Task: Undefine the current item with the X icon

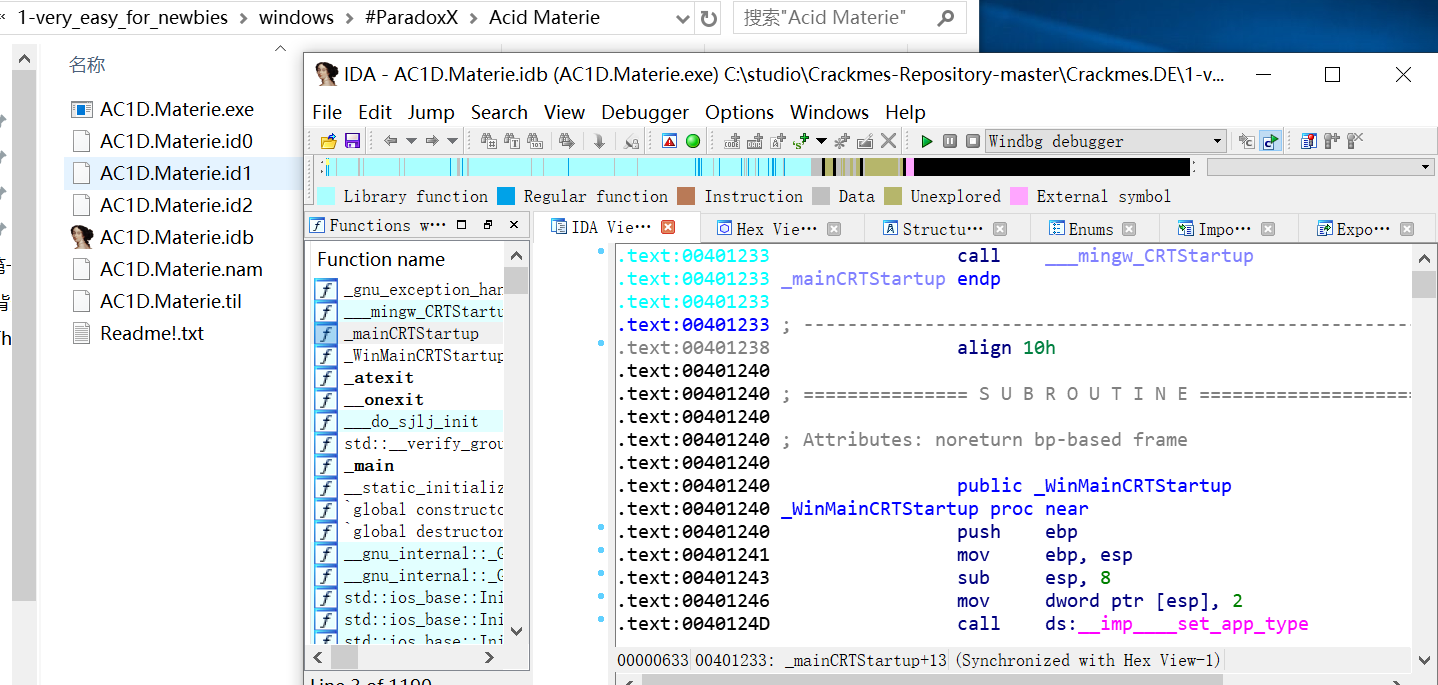Action: tap(888, 141)
